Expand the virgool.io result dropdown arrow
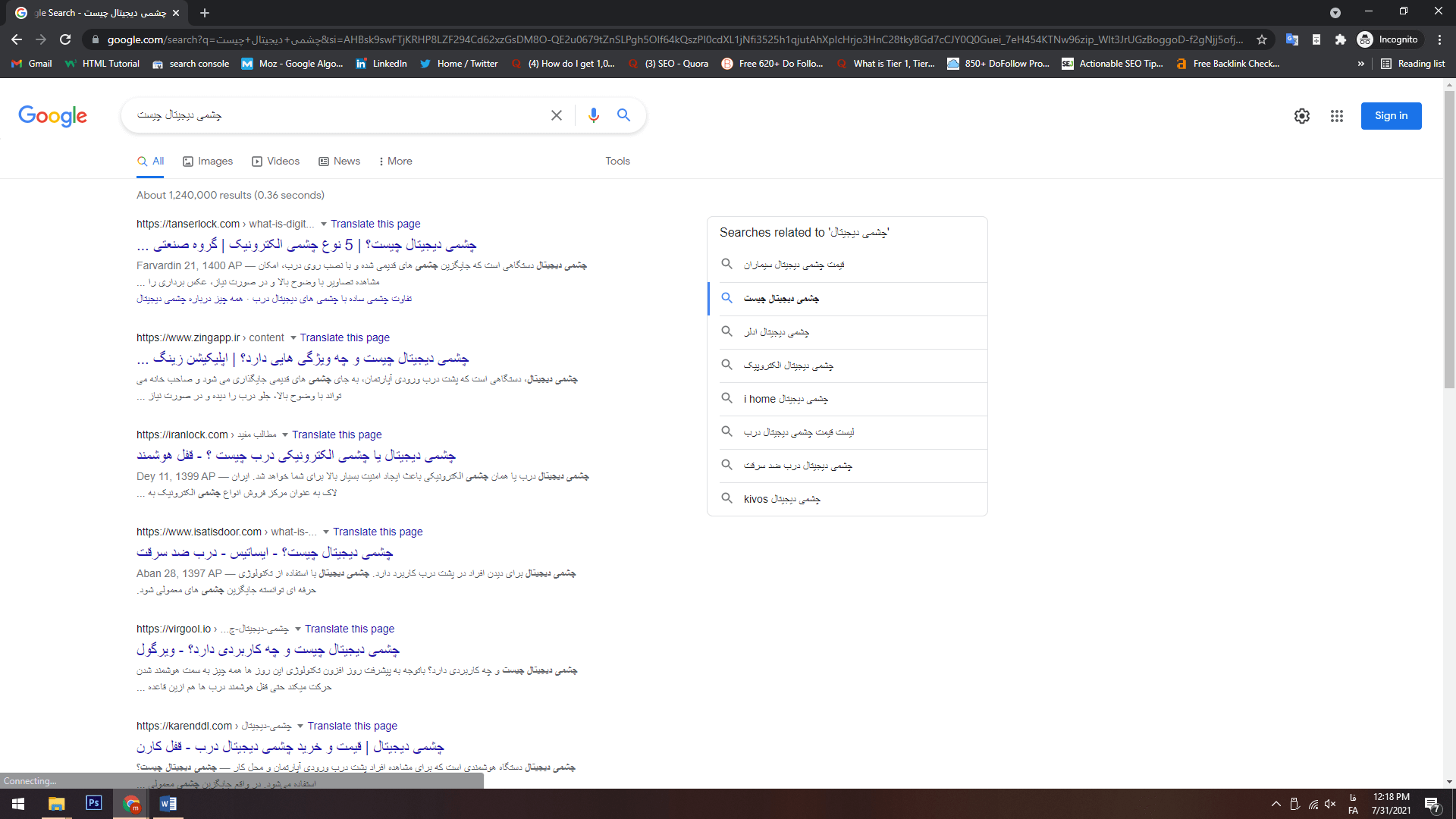Screen dimensions: 1456x819 coord(298,629)
